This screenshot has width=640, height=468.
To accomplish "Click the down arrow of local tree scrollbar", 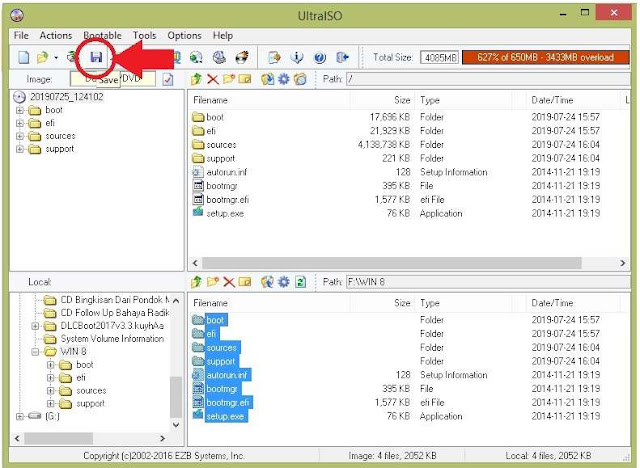I will [x=176, y=425].
